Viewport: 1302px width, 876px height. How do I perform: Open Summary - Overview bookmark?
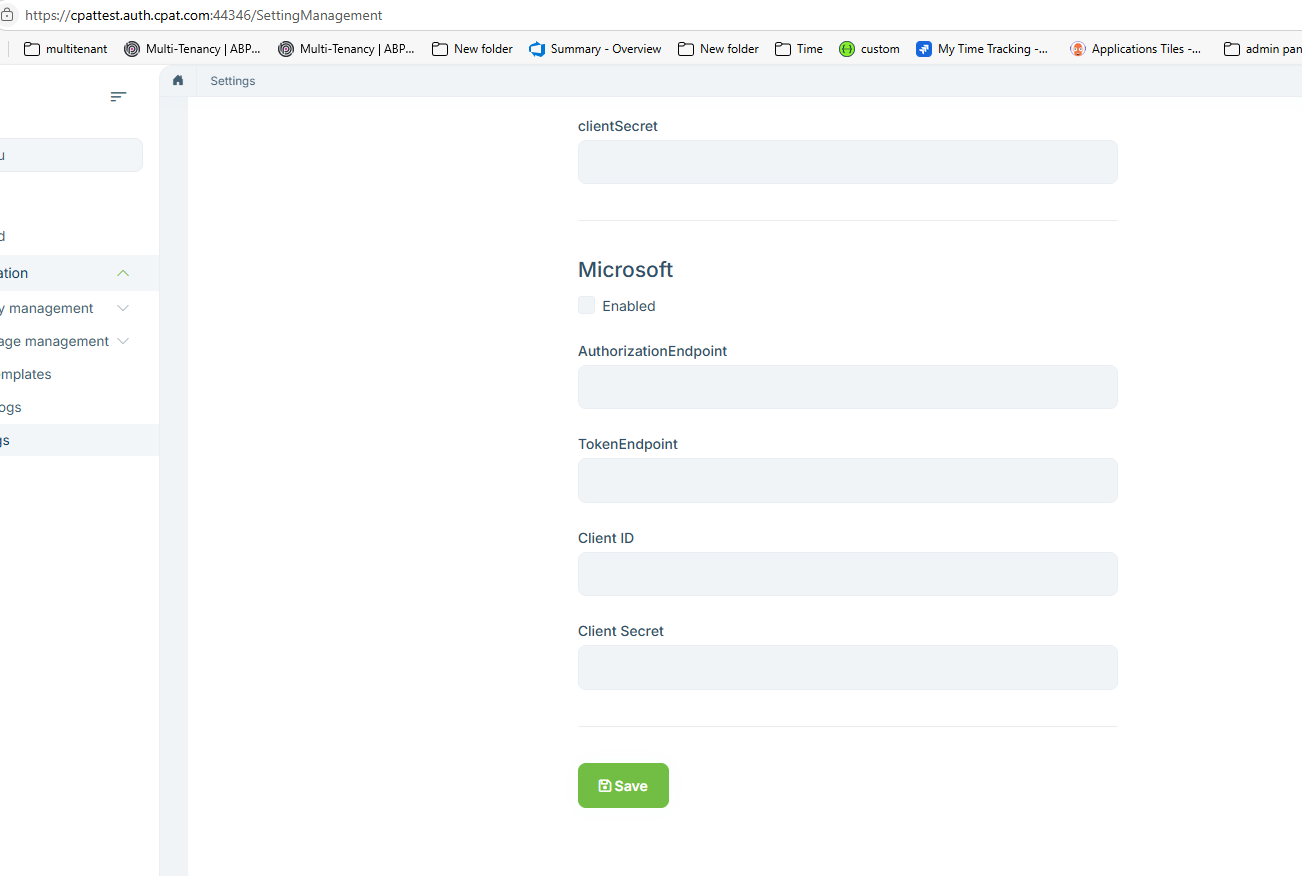(595, 48)
